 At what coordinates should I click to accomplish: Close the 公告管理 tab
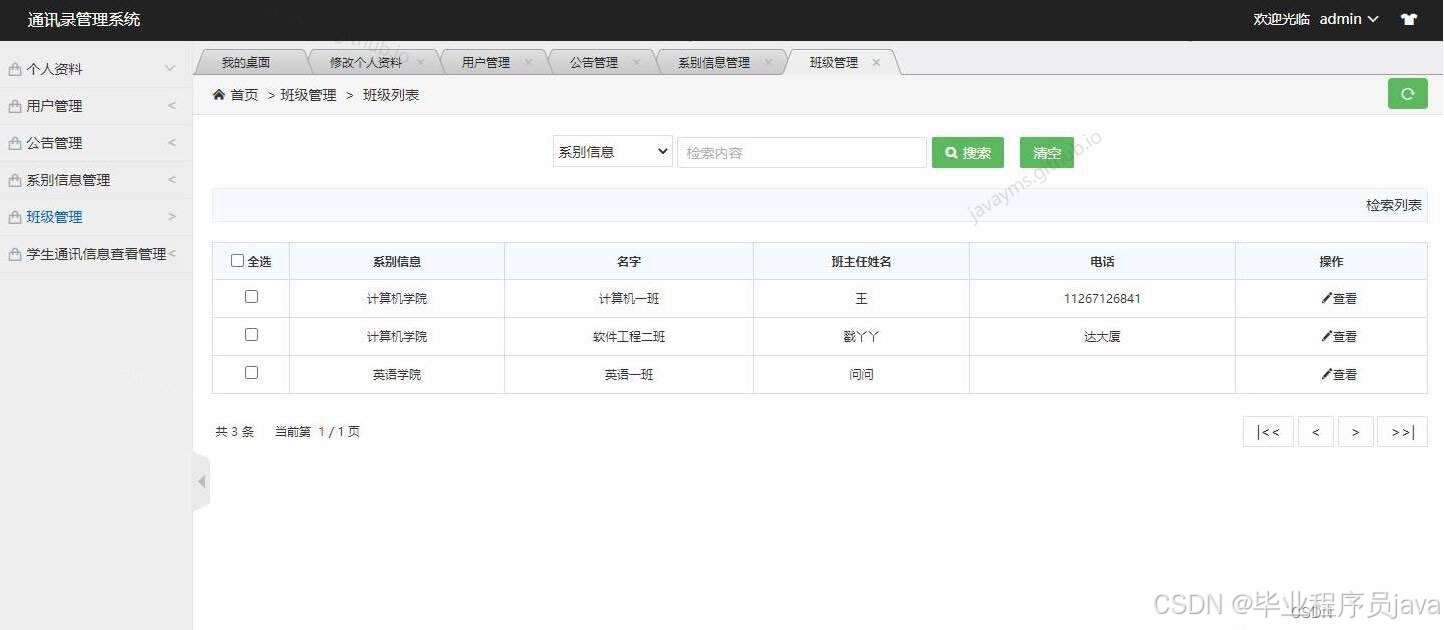(x=636, y=62)
